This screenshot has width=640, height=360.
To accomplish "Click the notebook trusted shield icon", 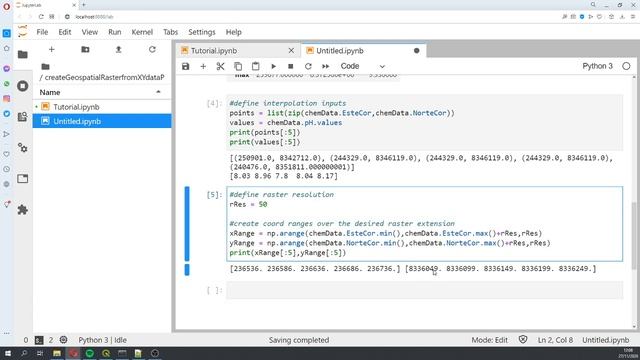I will 523,340.
